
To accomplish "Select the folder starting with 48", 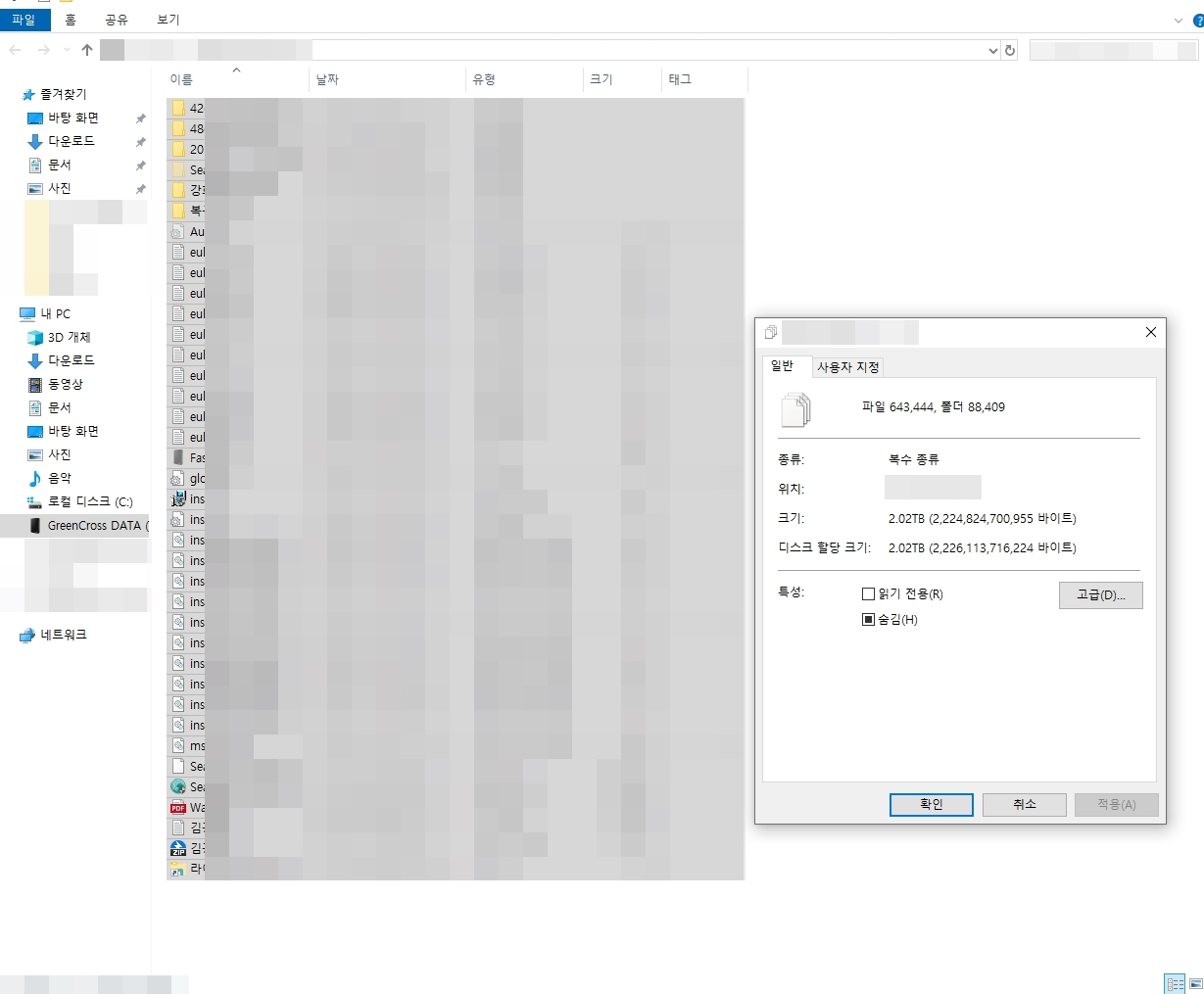I will [456, 129].
